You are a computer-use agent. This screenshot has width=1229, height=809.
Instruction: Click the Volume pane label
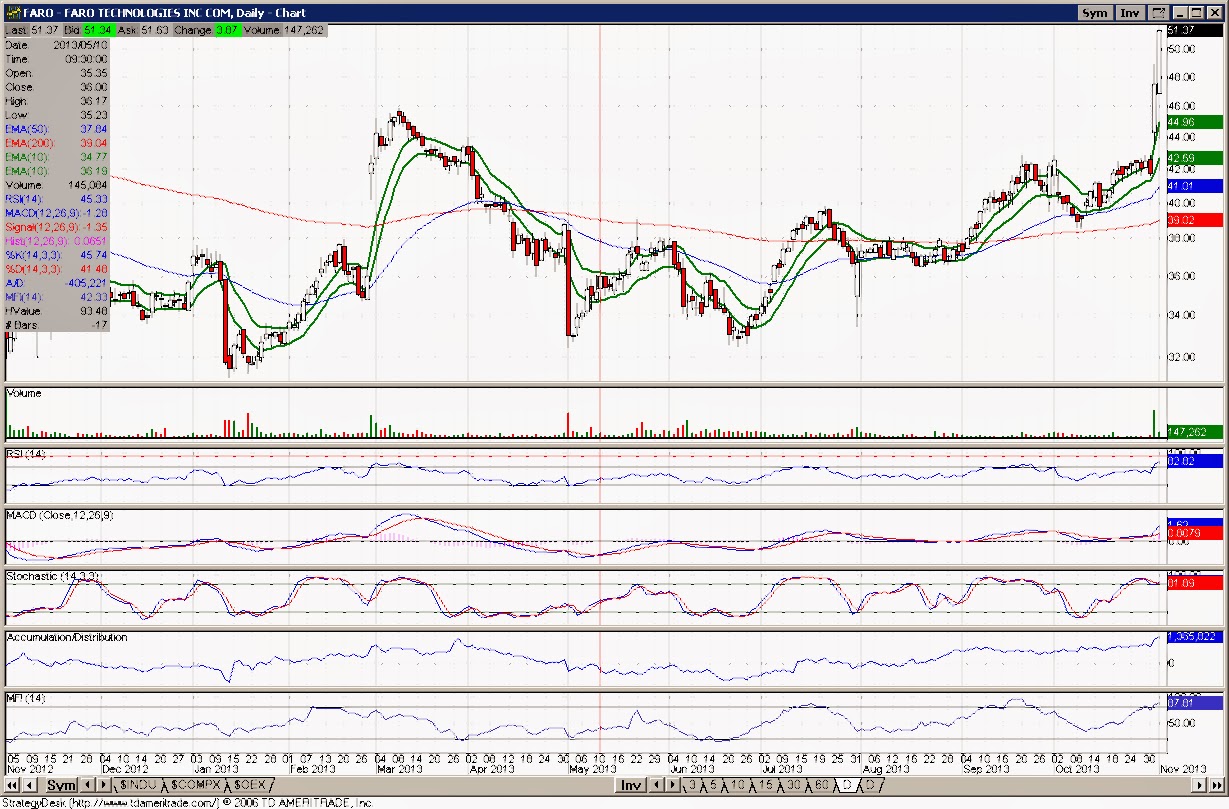25,393
